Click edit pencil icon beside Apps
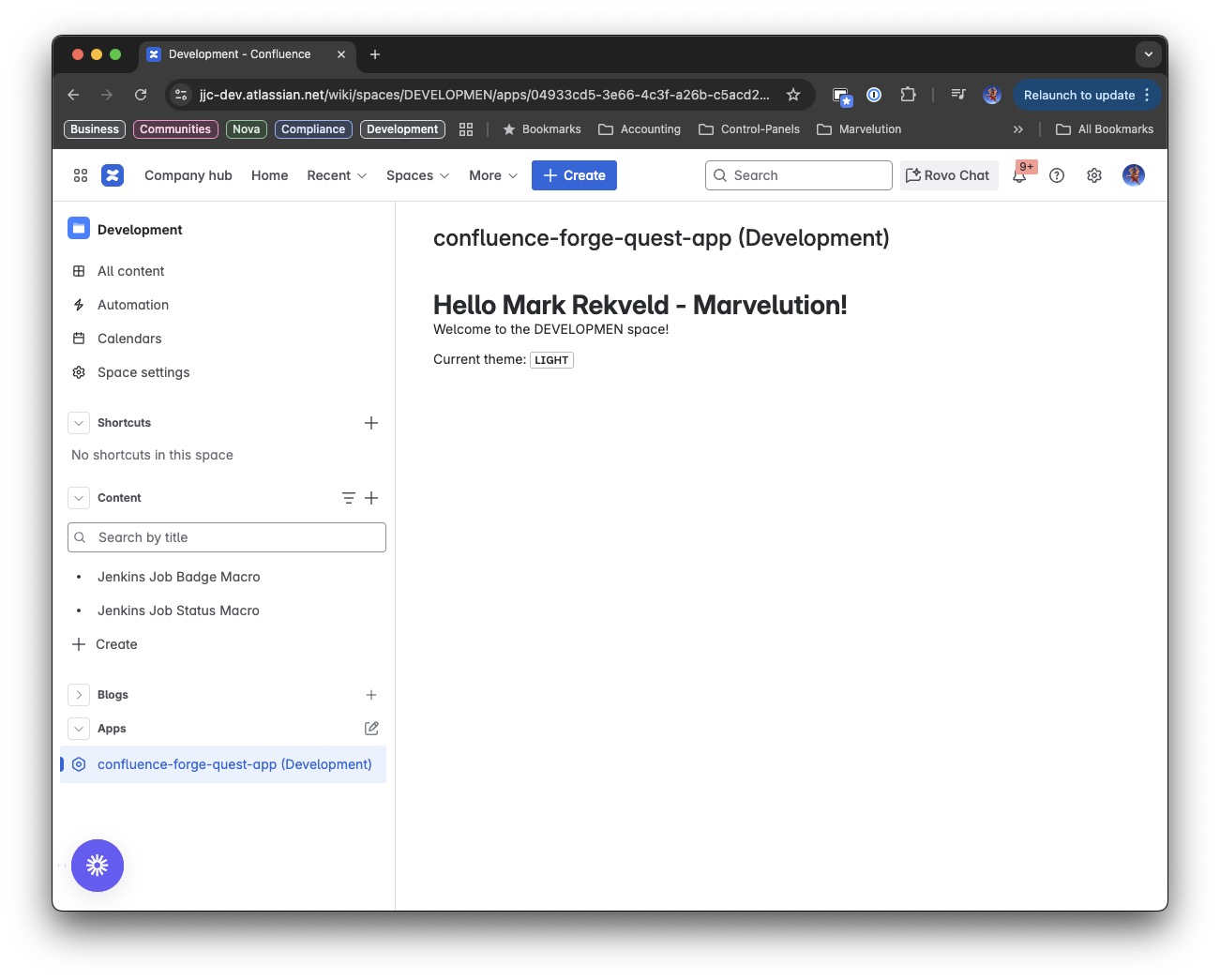This screenshot has height=980, width=1220. coord(371,729)
